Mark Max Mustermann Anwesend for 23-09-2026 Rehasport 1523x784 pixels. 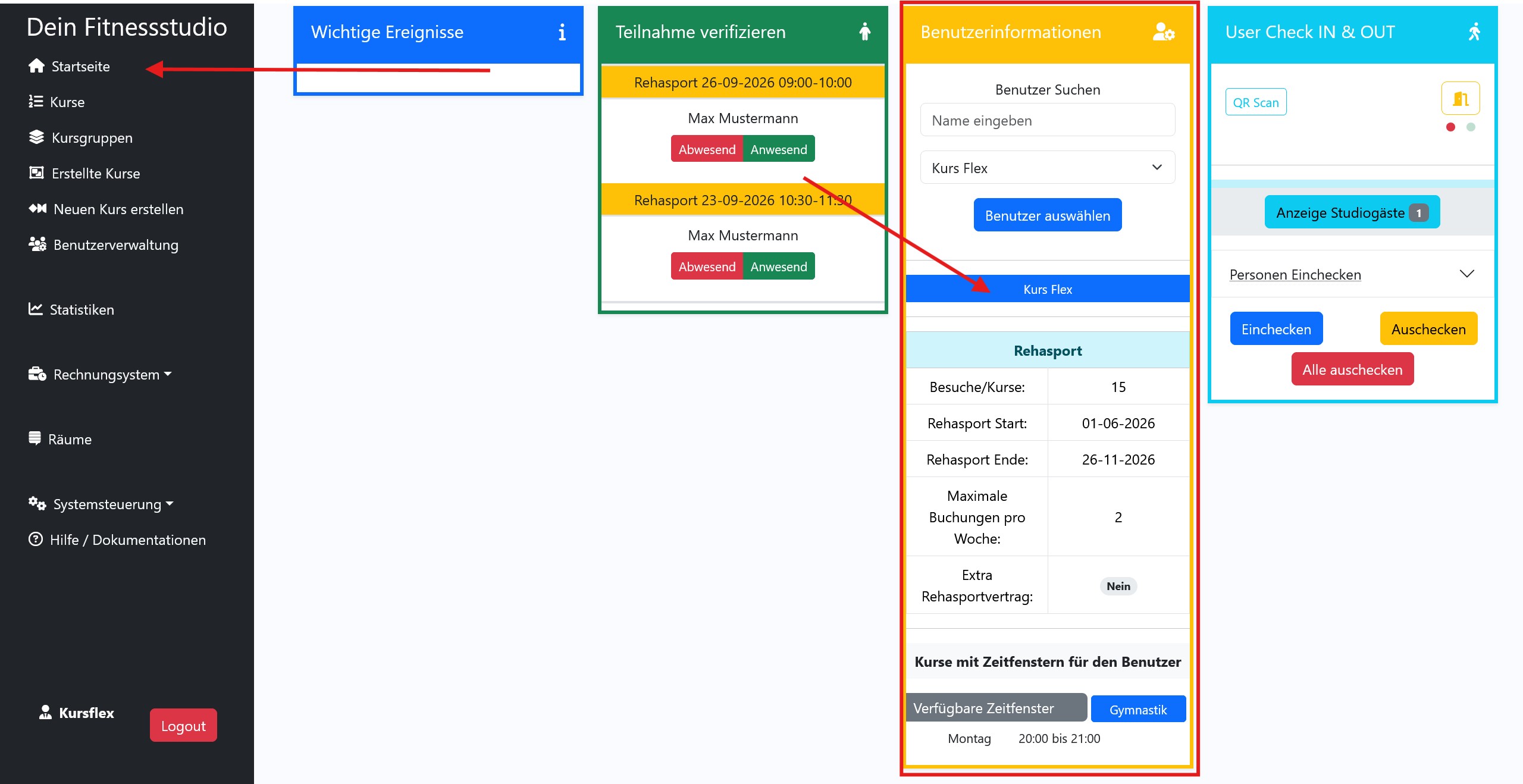tap(779, 266)
